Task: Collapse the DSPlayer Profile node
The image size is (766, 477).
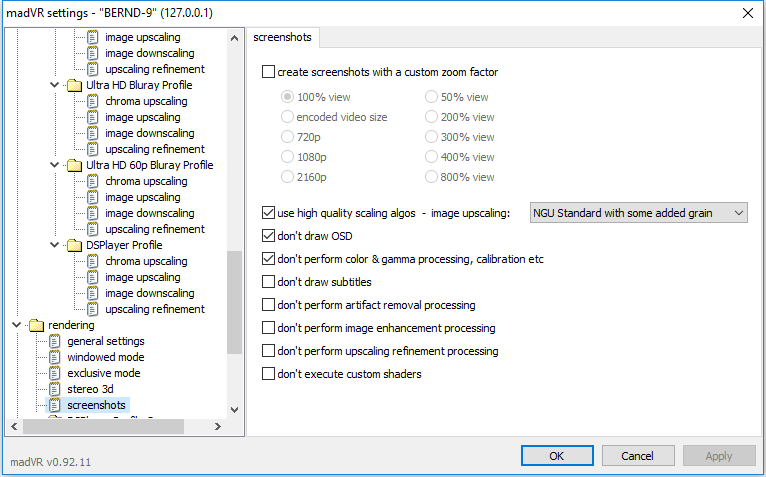Action: click(55, 245)
